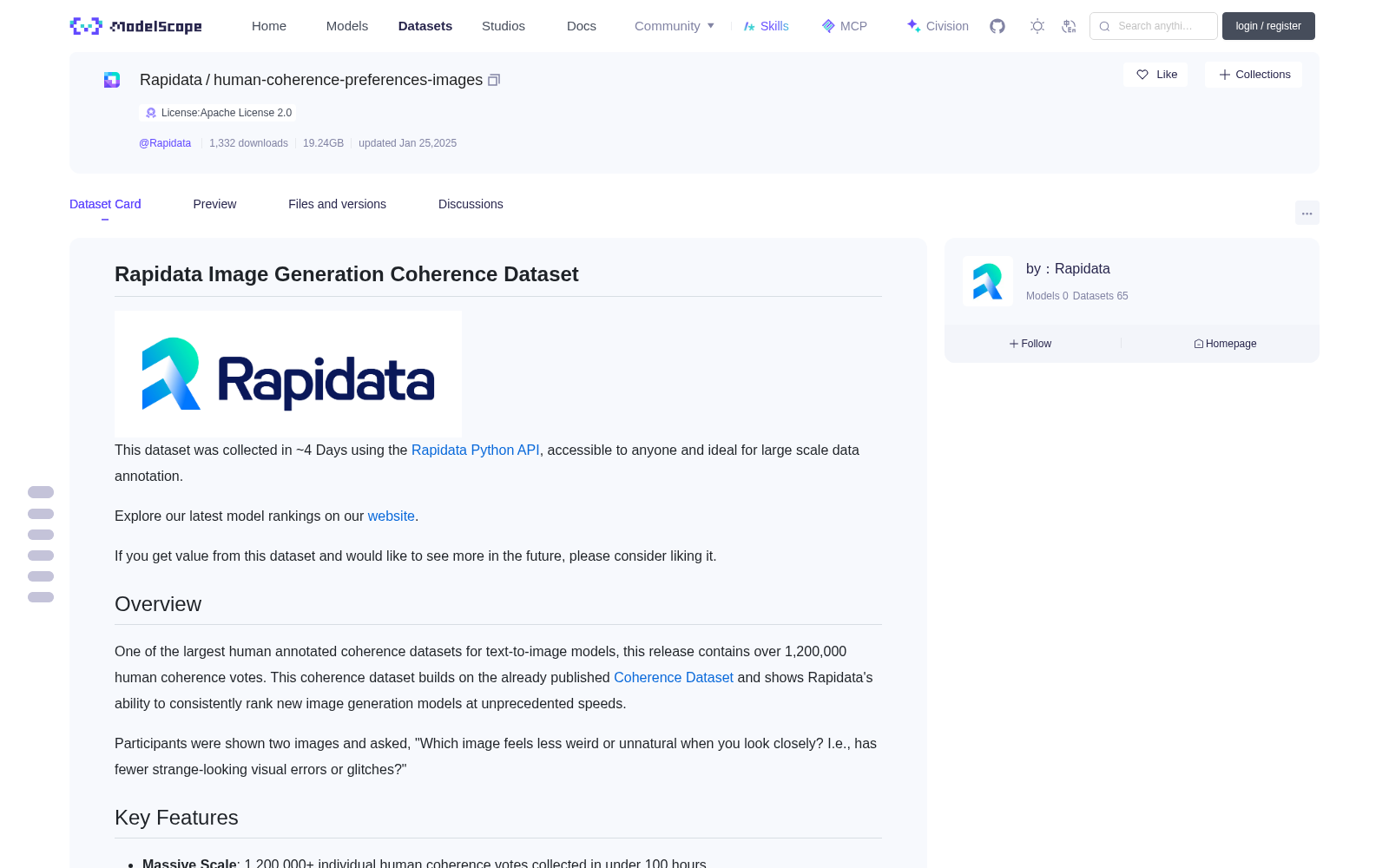
Task: Open the ModelScope logo homepage
Action: [135, 26]
